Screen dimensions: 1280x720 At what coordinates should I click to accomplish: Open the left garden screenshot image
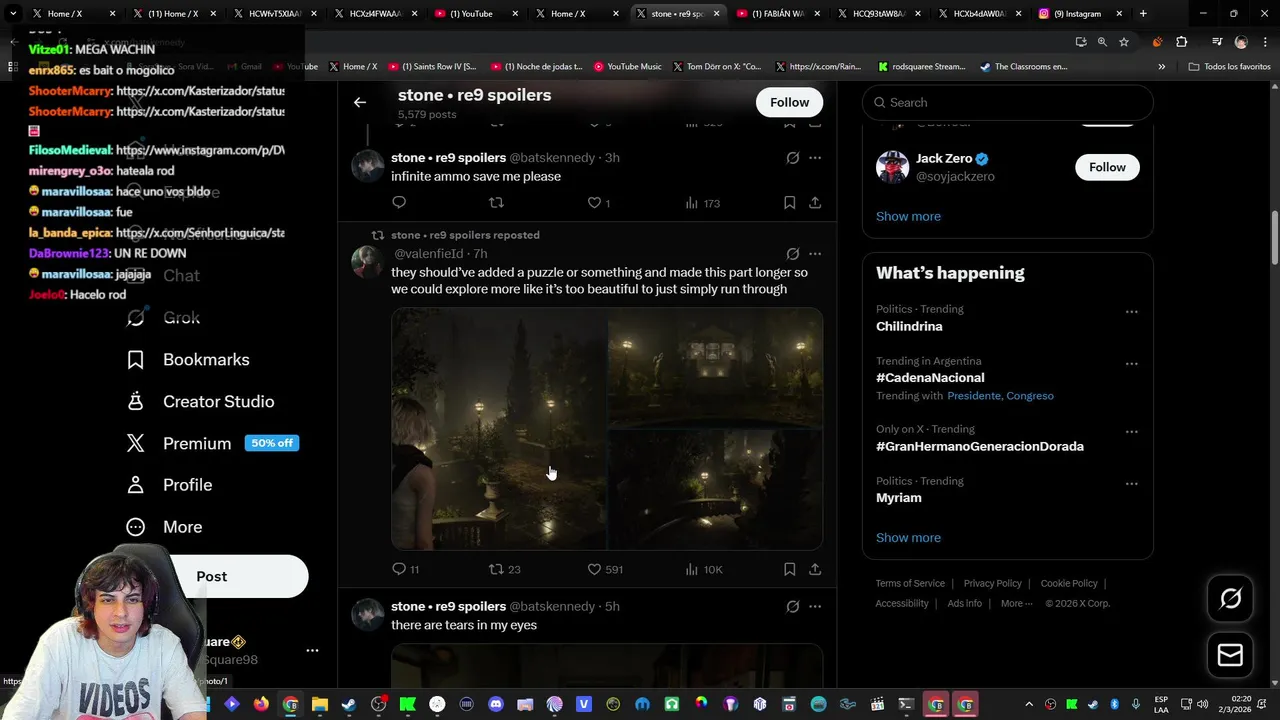[499, 429]
